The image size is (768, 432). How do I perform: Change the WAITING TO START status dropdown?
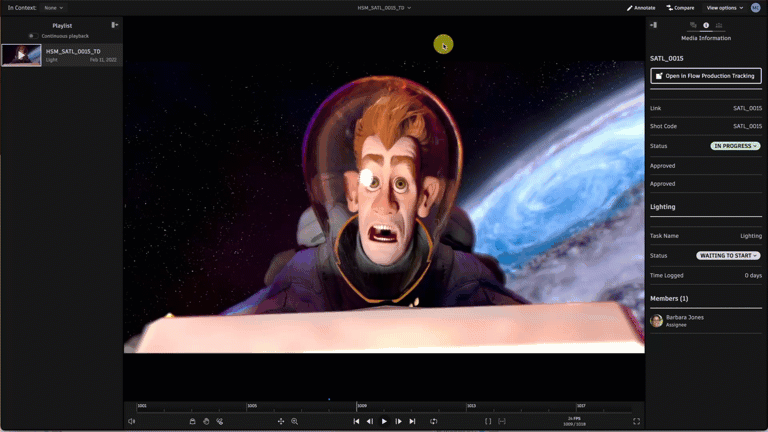click(728, 256)
